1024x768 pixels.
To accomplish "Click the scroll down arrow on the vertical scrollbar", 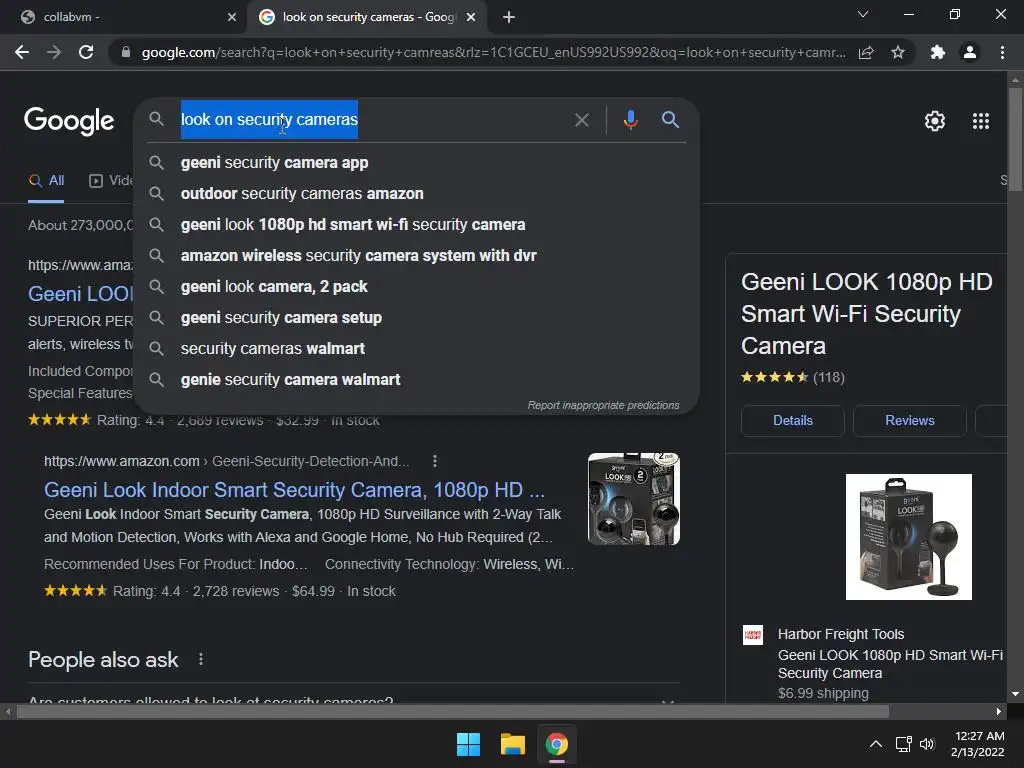I will 1015,694.
